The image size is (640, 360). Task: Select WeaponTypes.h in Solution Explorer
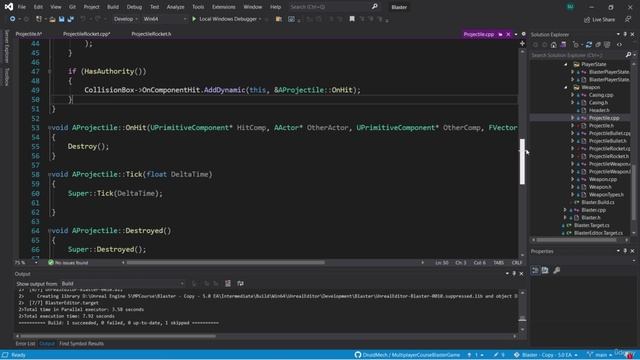pyautogui.click(x=606, y=195)
